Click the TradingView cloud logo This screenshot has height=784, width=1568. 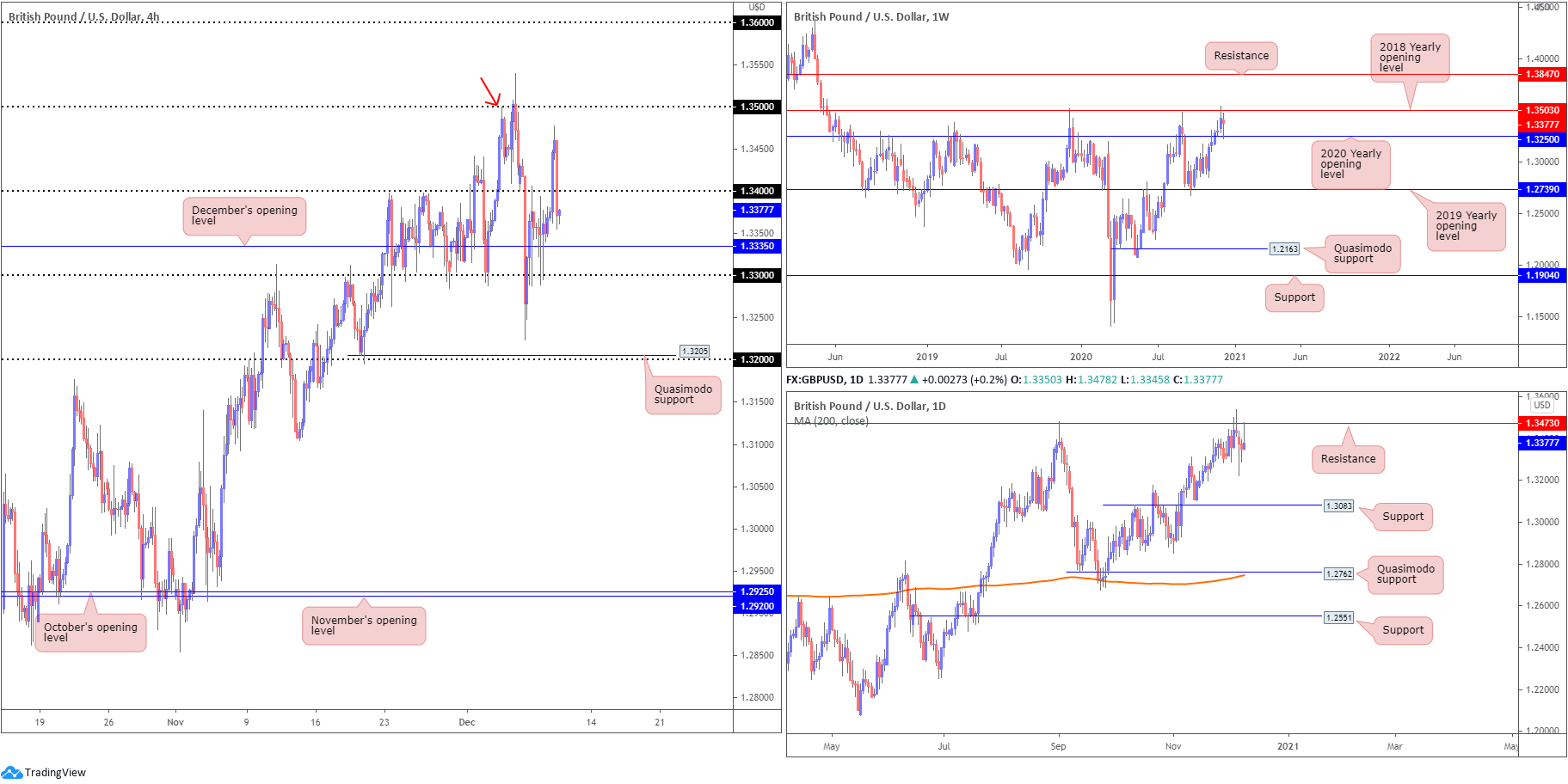[x=12, y=772]
